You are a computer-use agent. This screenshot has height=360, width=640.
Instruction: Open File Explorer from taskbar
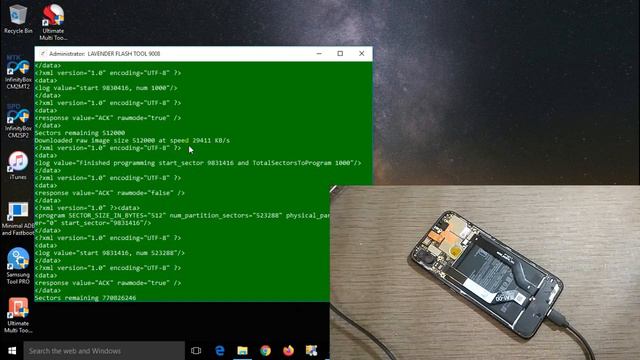point(242,351)
